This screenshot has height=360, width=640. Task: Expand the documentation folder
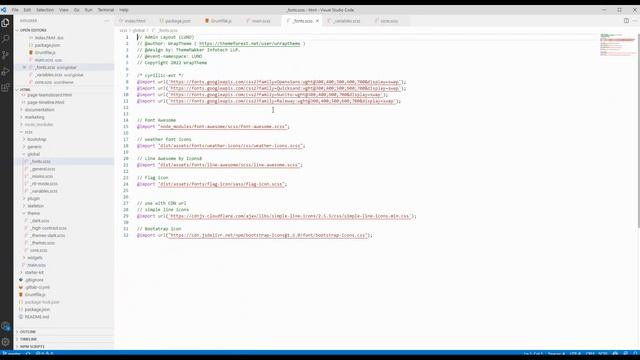(x=39, y=110)
